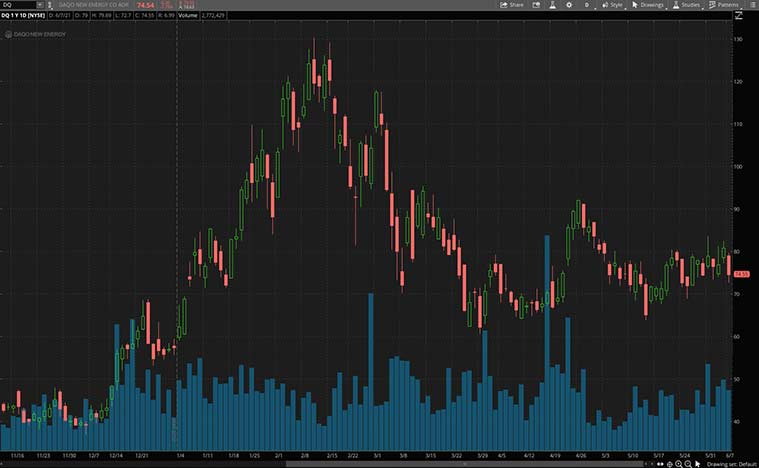Expand the symbol field dropdown arrow
759x468 pixels.
pos(39,5)
